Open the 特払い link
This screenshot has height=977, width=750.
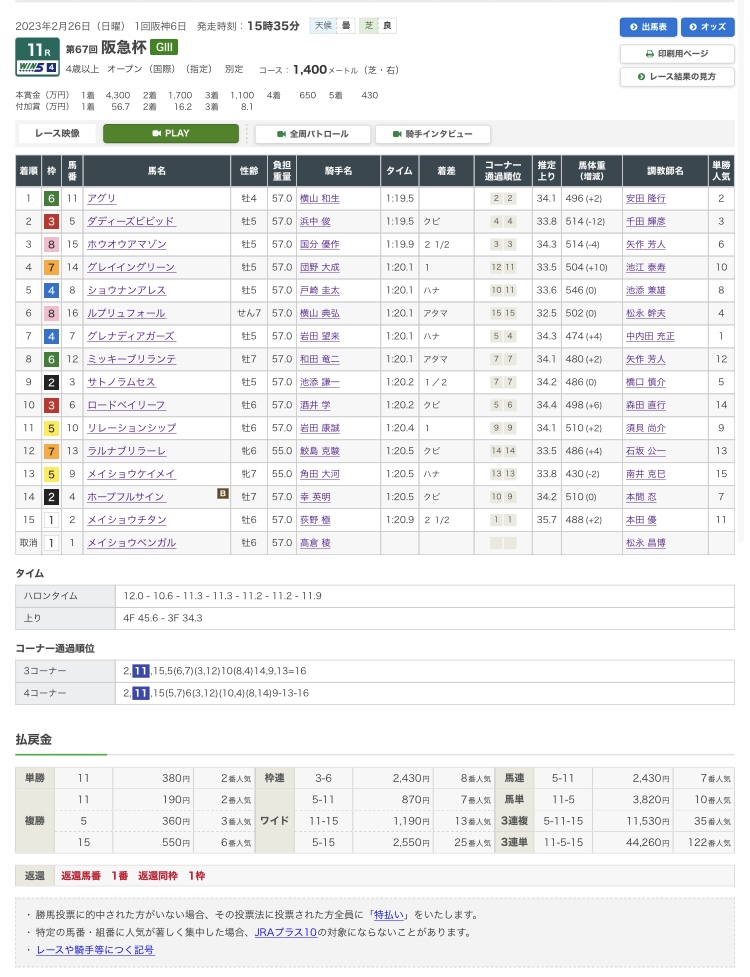[389, 915]
